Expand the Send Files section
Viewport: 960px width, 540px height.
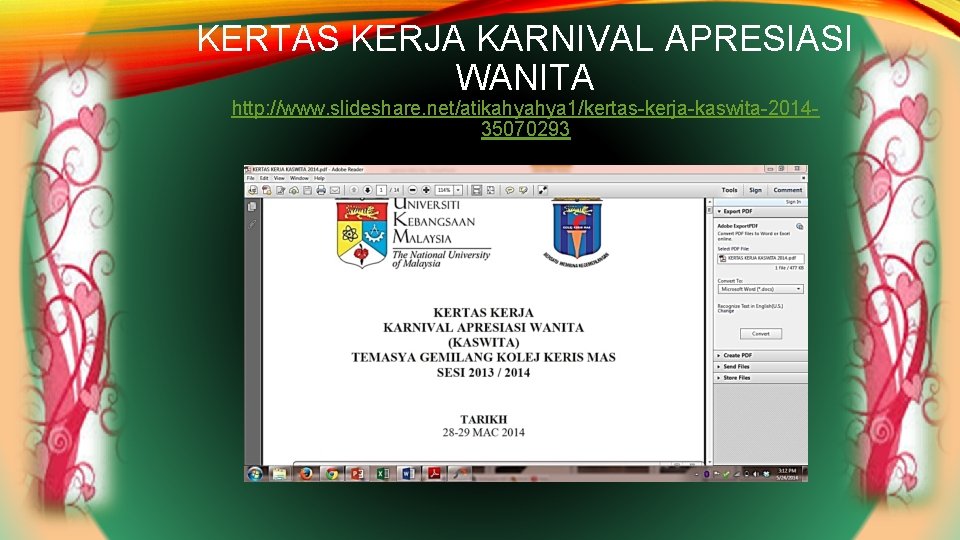pos(760,366)
